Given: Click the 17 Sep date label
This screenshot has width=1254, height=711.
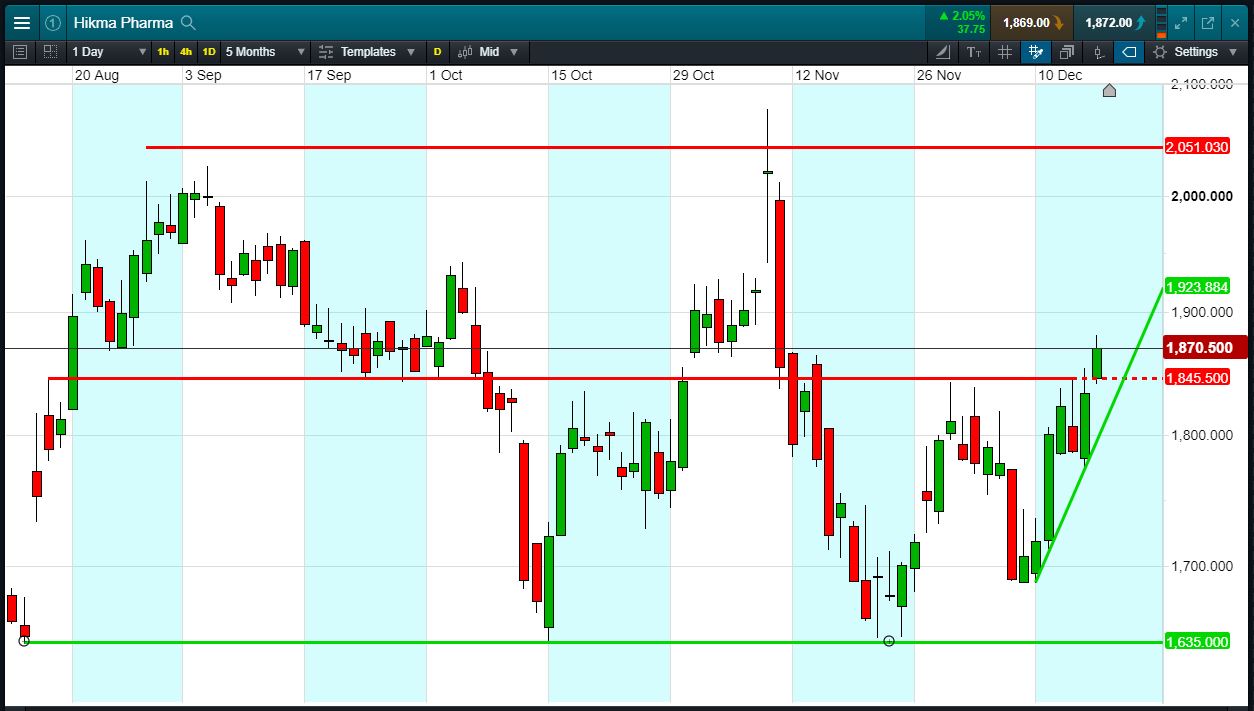Looking at the screenshot, I should [x=329, y=75].
